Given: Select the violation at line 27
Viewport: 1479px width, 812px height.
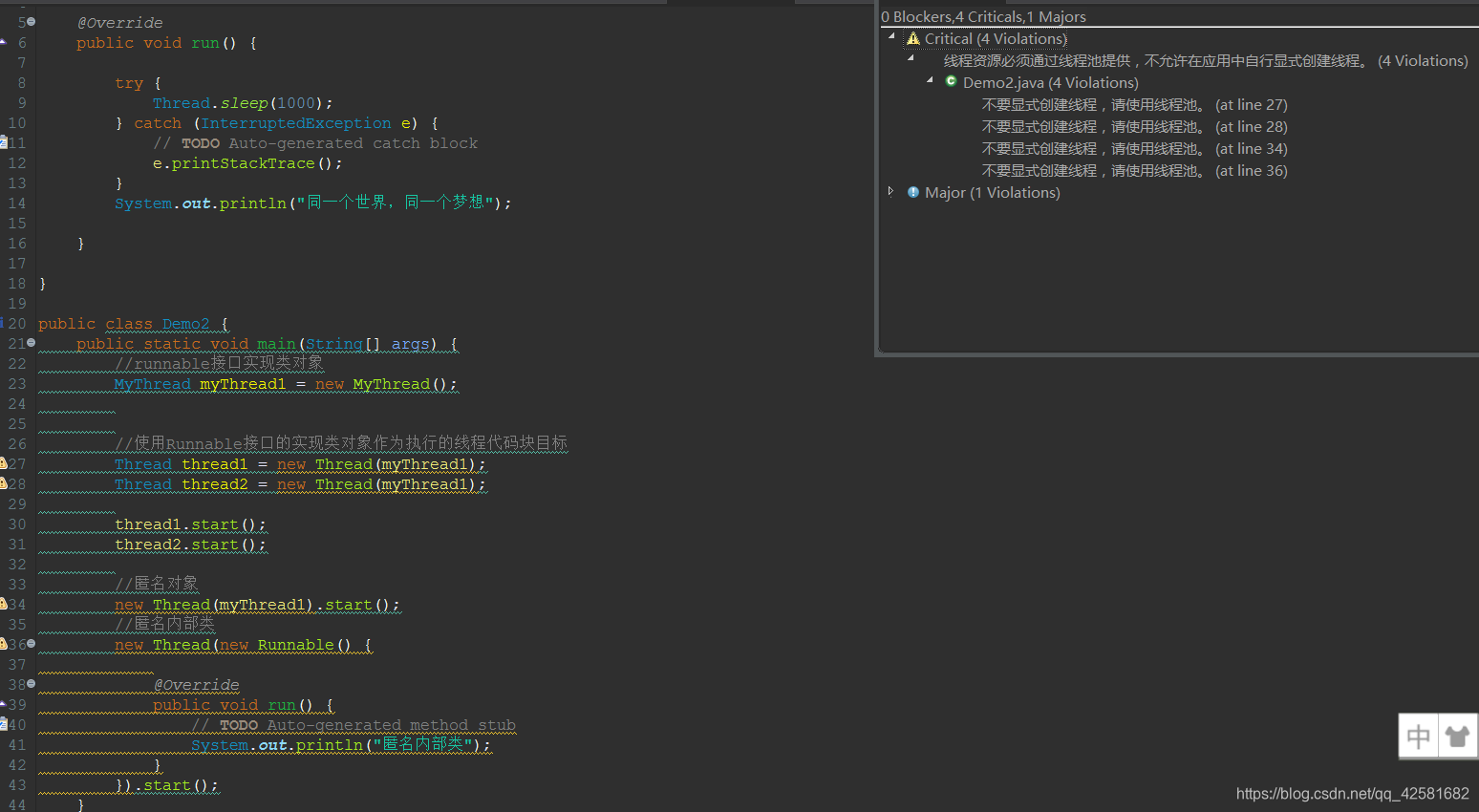Looking at the screenshot, I should [x=1134, y=105].
